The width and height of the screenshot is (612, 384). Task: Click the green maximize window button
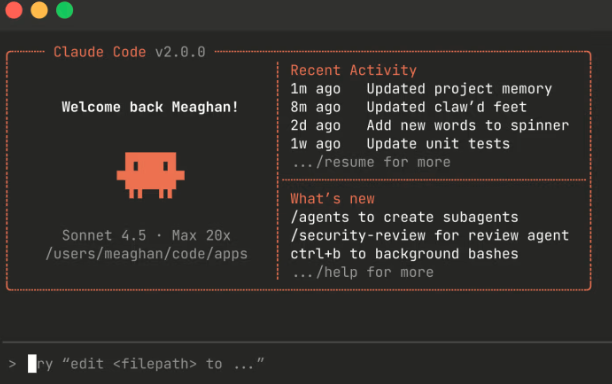click(x=64, y=10)
